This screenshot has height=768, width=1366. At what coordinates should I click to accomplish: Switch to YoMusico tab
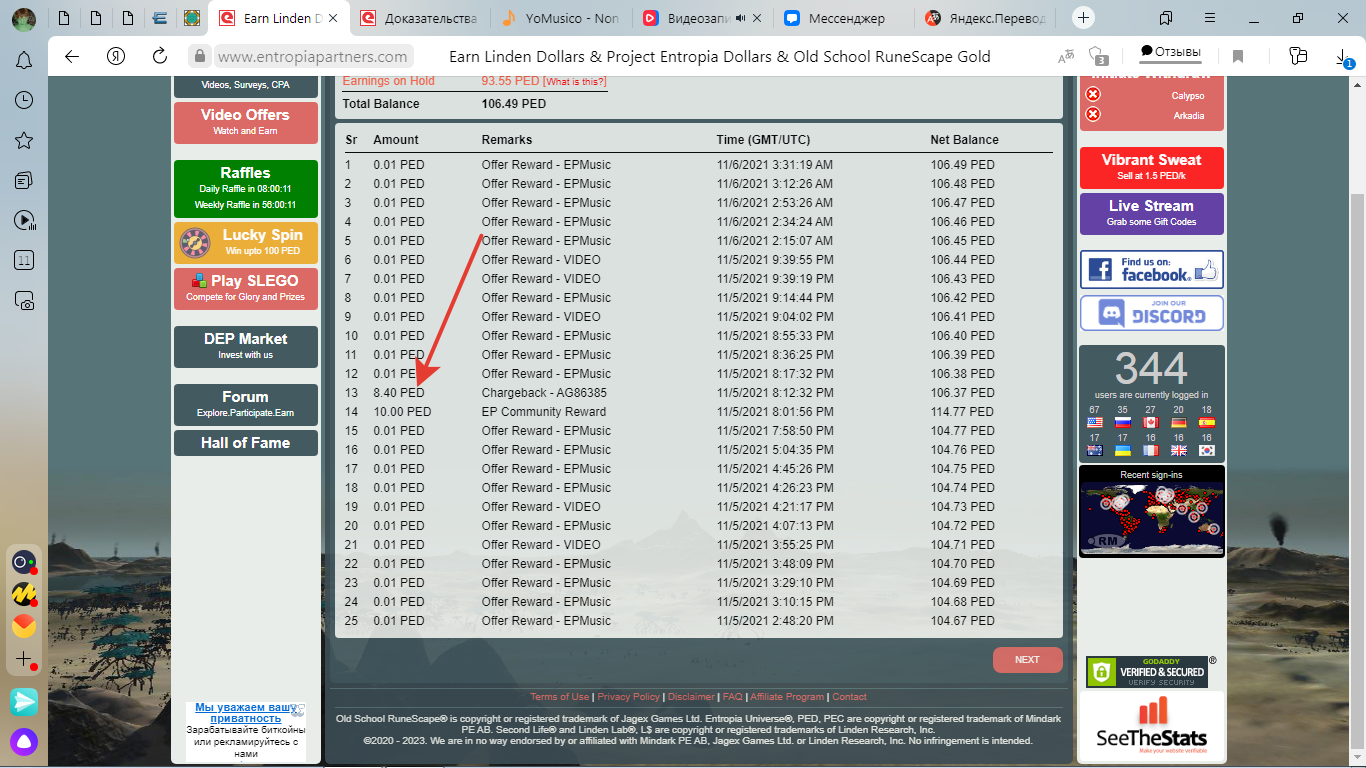562,18
